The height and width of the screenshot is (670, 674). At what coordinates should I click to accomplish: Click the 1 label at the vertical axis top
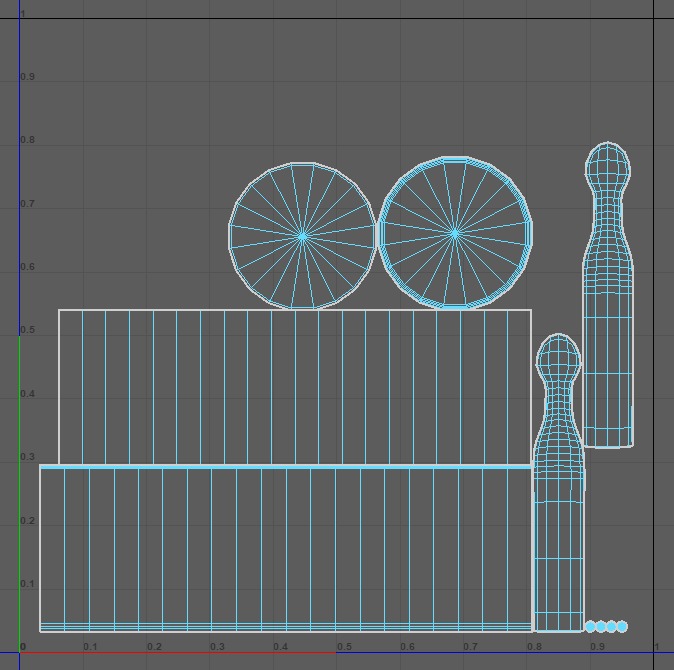pyautogui.click(x=23, y=14)
